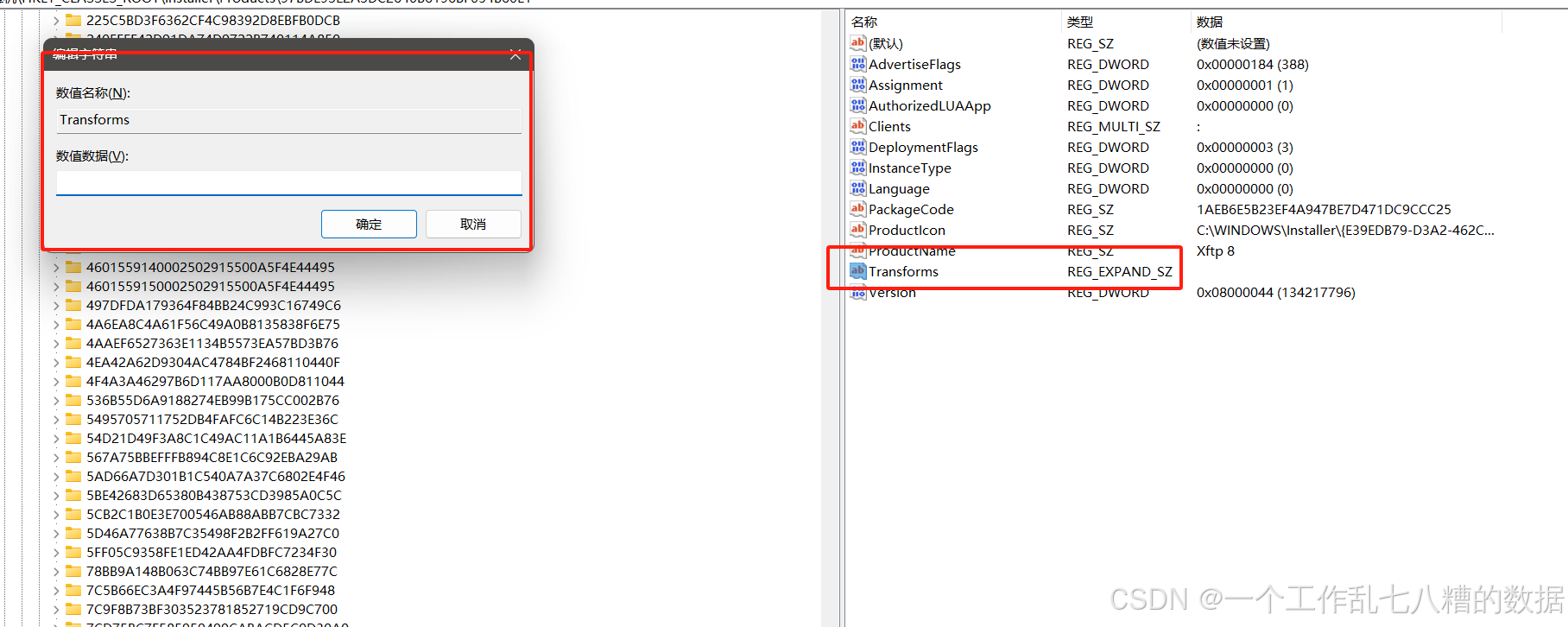Click the InstanceType DWORD icon
Image resolution: width=1568 pixels, height=627 pixels.
pyautogui.click(x=857, y=168)
